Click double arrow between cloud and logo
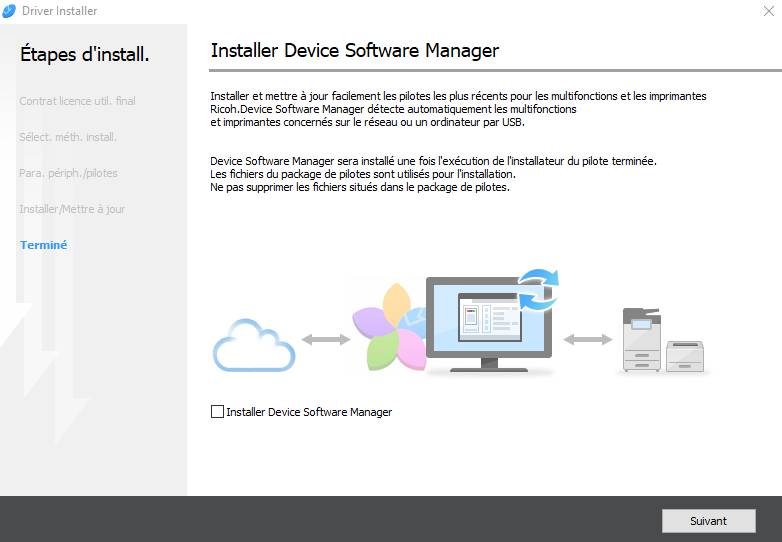Screen dimensions: 782x542 coord(326,340)
